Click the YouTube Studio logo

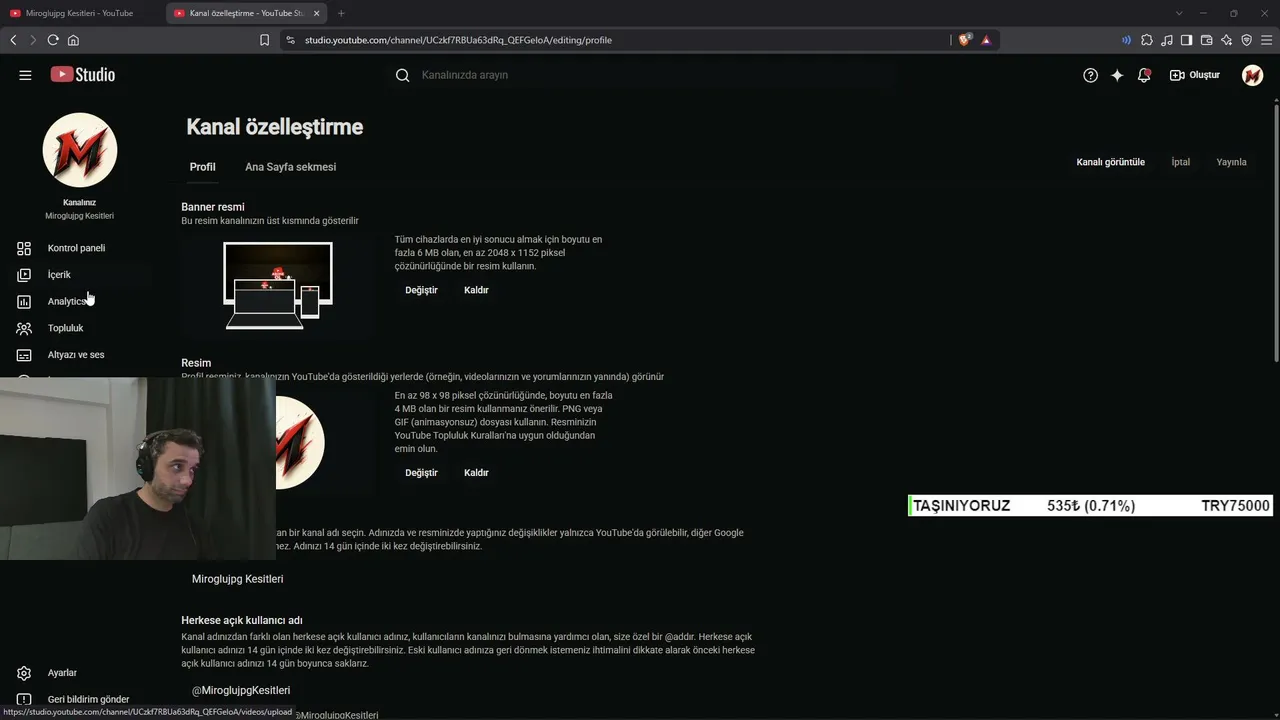(83, 75)
